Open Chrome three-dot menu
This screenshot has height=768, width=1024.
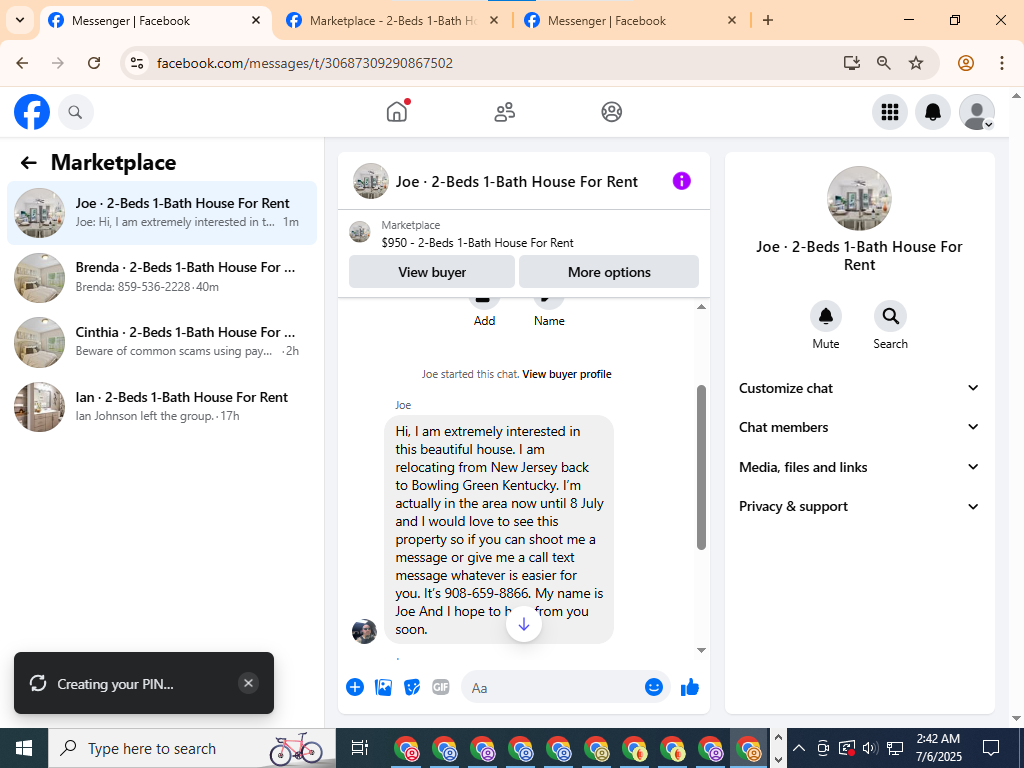click(x=1002, y=63)
